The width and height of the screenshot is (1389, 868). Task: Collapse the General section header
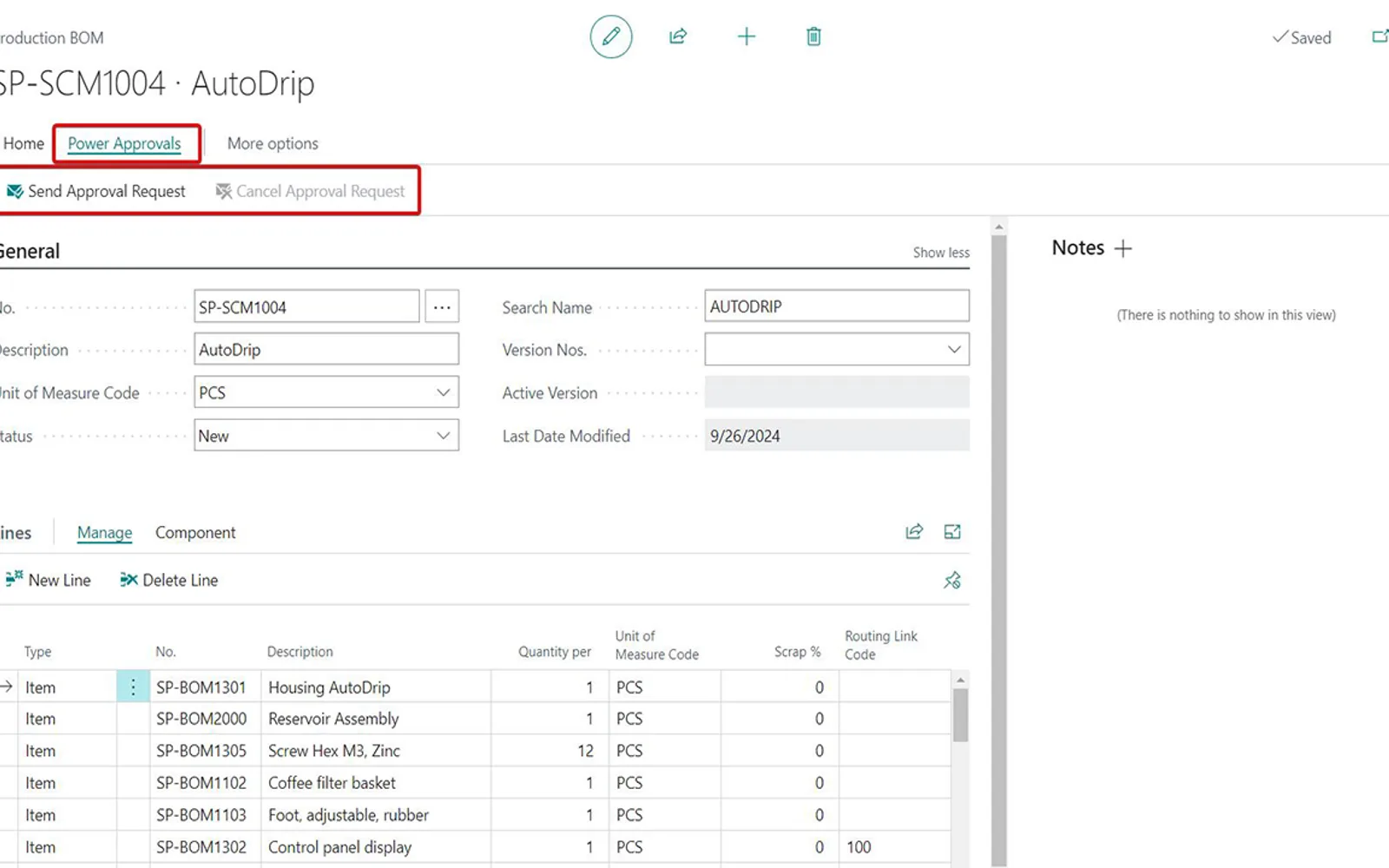(x=30, y=252)
